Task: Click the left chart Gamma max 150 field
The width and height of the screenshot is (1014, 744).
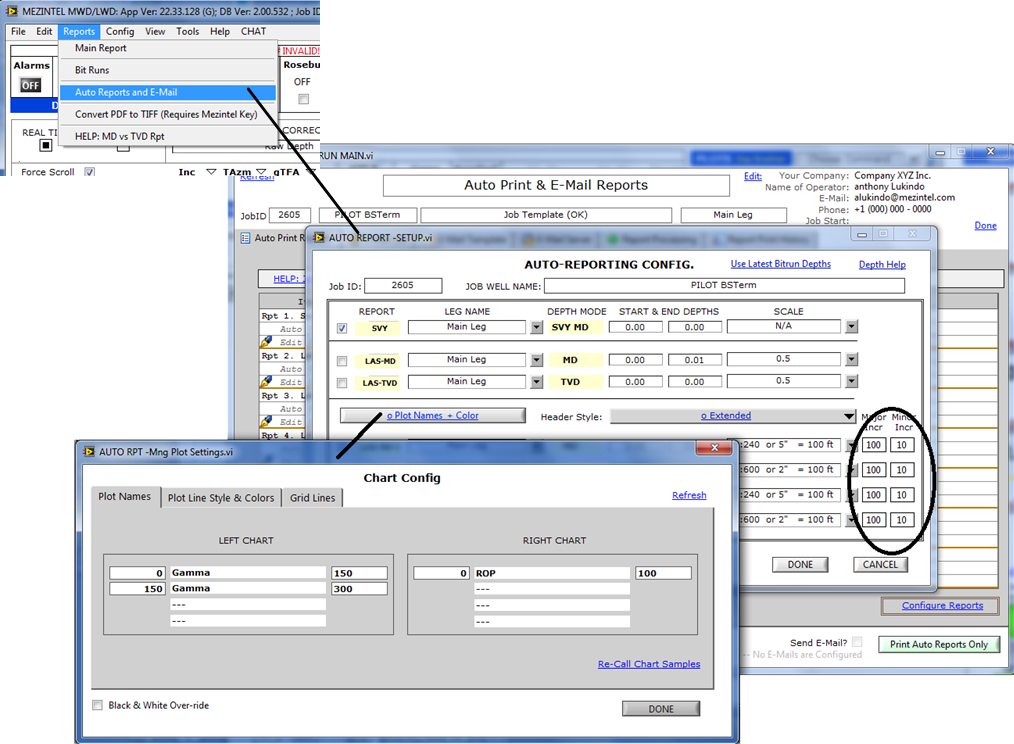Action: pos(360,573)
